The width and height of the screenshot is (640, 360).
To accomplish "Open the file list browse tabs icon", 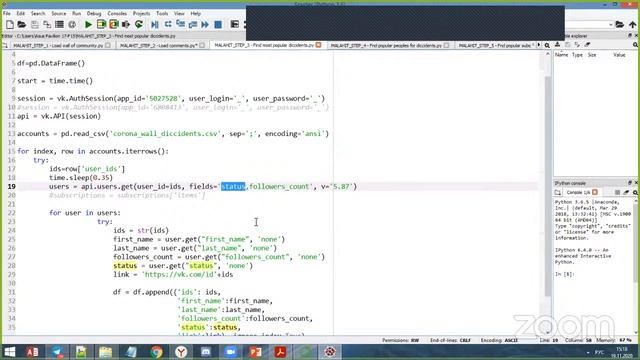I will pos(59,24).
